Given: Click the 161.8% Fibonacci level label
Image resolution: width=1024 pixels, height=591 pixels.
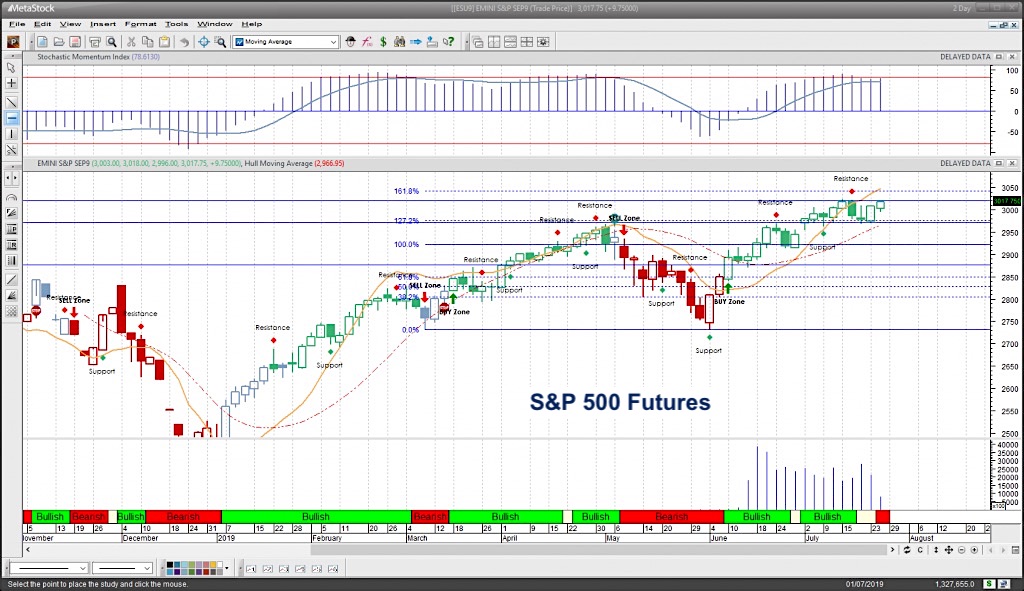Looking at the screenshot, I should pyautogui.click(x=406, y=191).
